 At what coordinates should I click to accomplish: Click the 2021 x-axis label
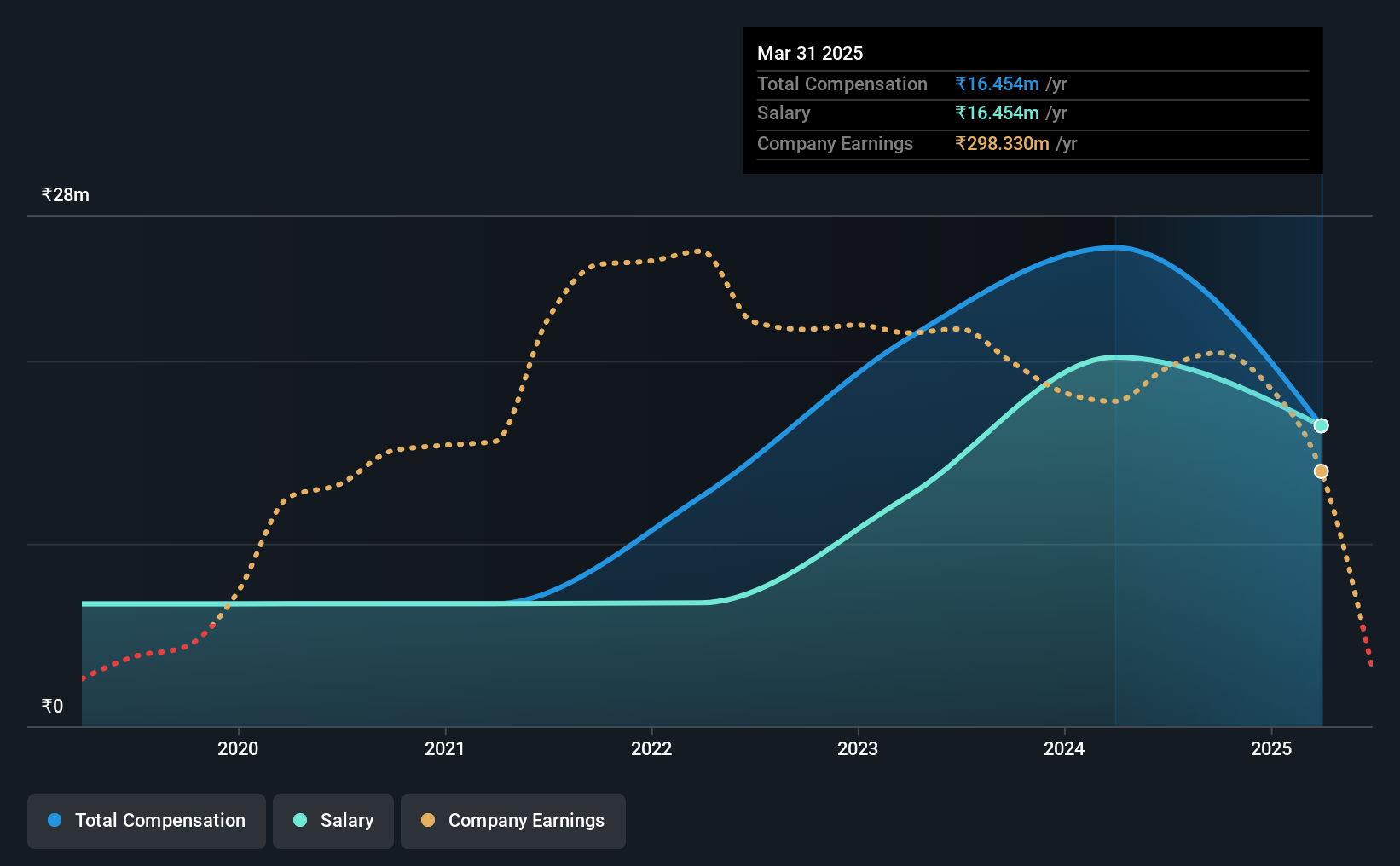click(445, 748)
